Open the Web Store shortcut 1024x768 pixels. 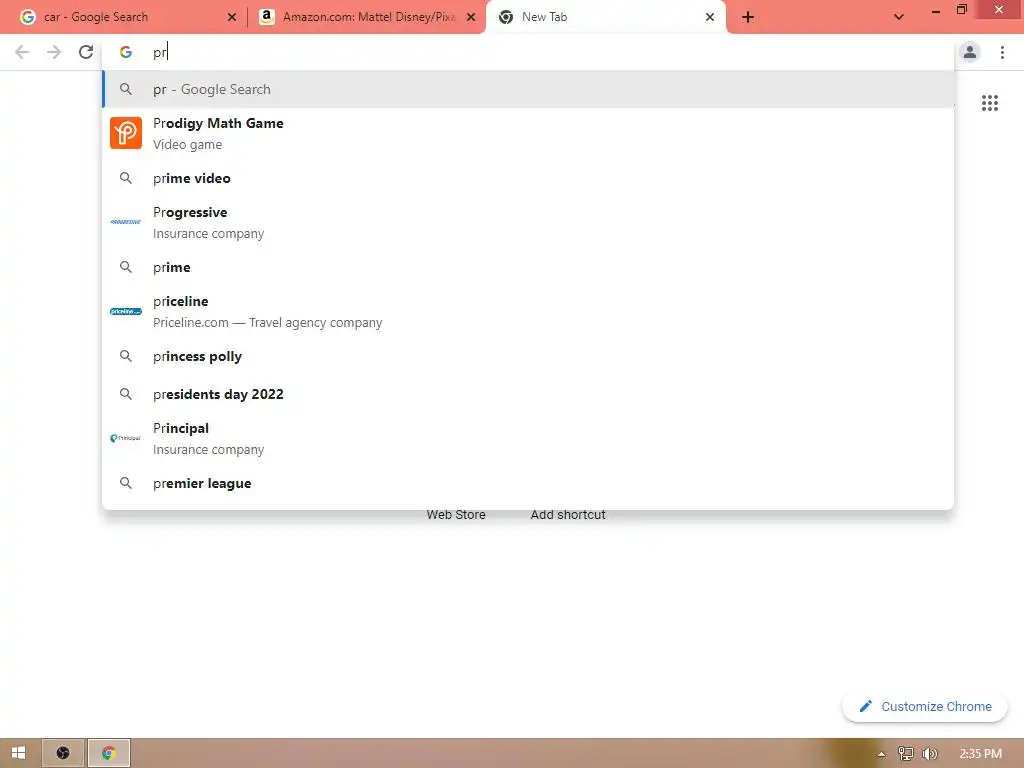pyautogui.click(x=456, y=515)
